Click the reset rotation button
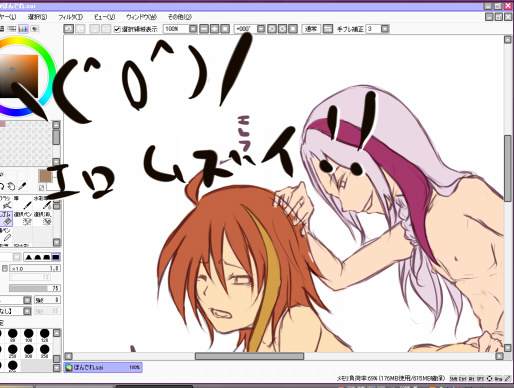The image size is (514, 388). click(293, 29)
